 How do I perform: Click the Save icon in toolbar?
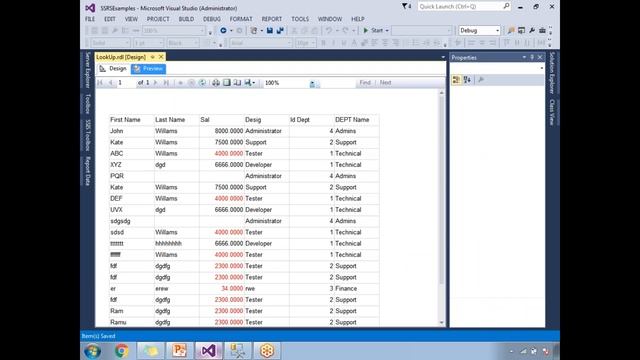pos(270,31)
